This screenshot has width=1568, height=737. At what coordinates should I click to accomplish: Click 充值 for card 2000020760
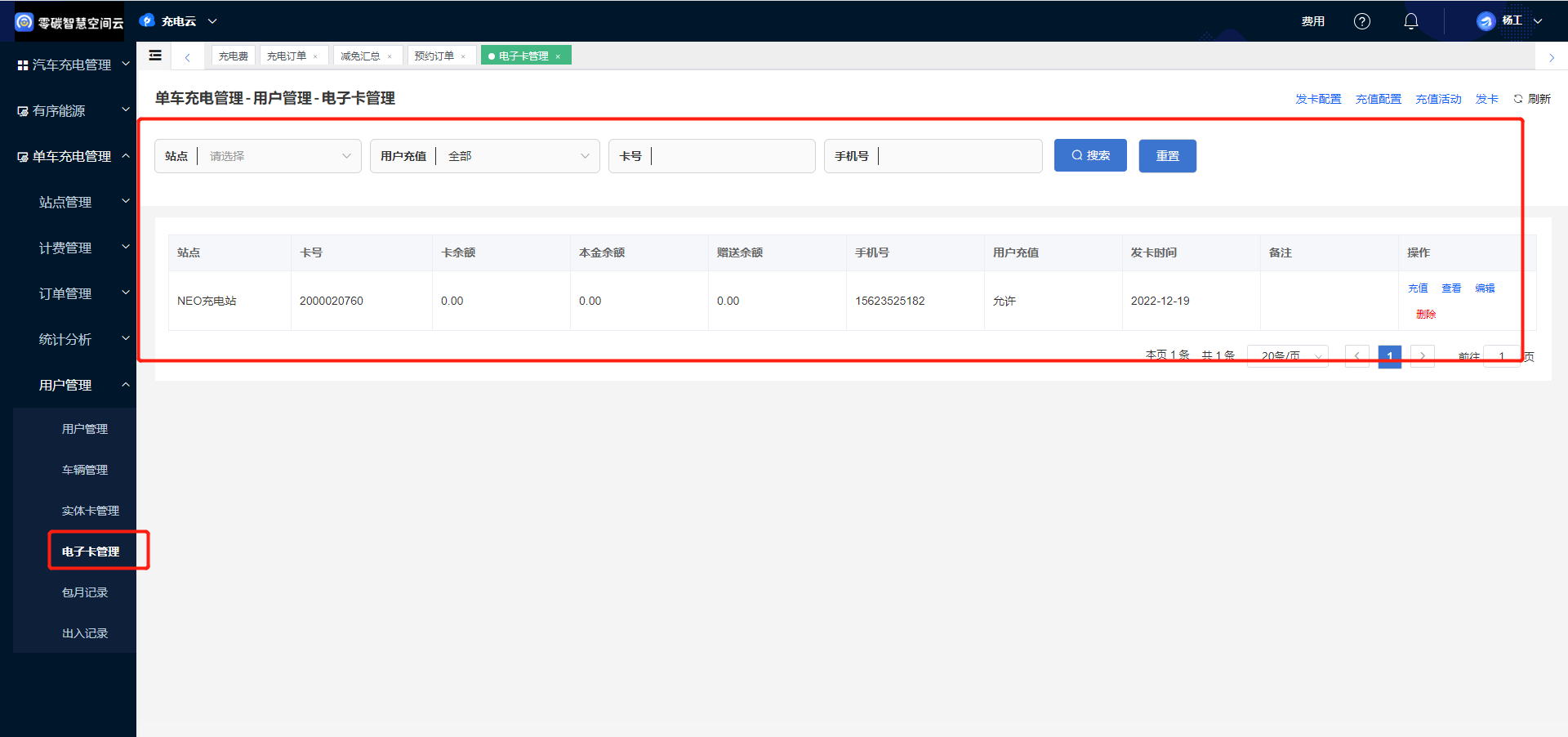pos(1418,288)
